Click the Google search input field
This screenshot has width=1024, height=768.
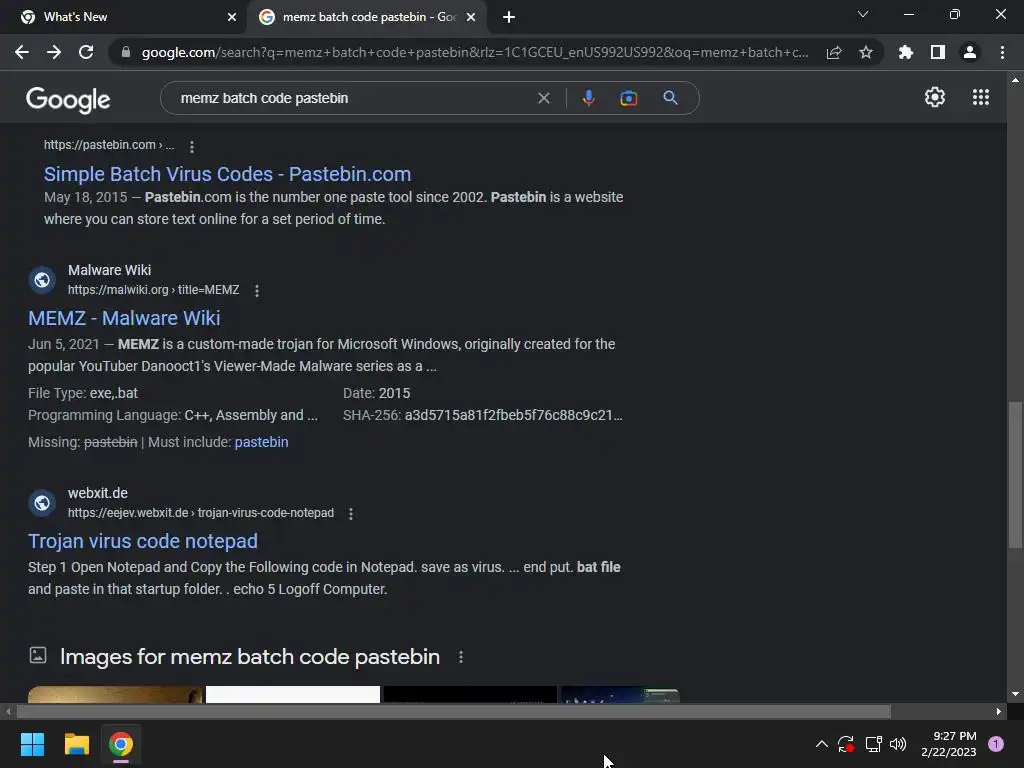353,98
